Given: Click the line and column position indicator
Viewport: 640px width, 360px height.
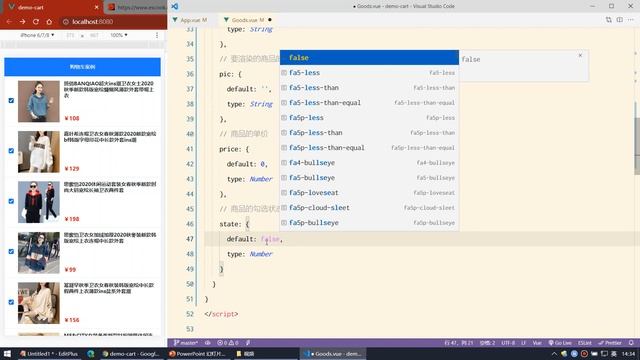Looking at the screenshot, I should point(459,343).
